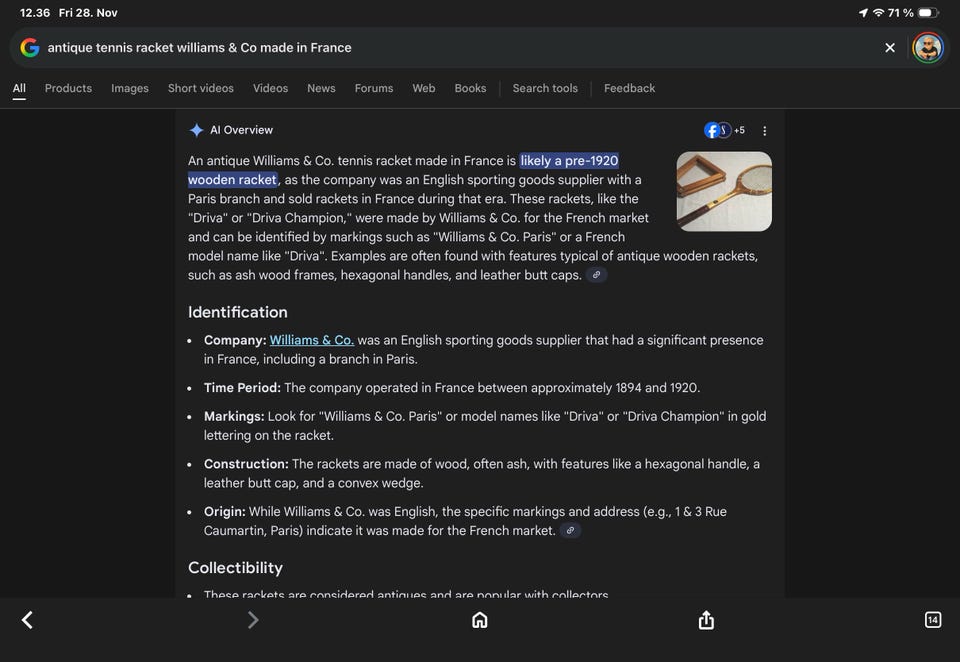
Task: Tap the 'Construction:' bullet label
Action: pyautogui.click(x=246, y=464)
